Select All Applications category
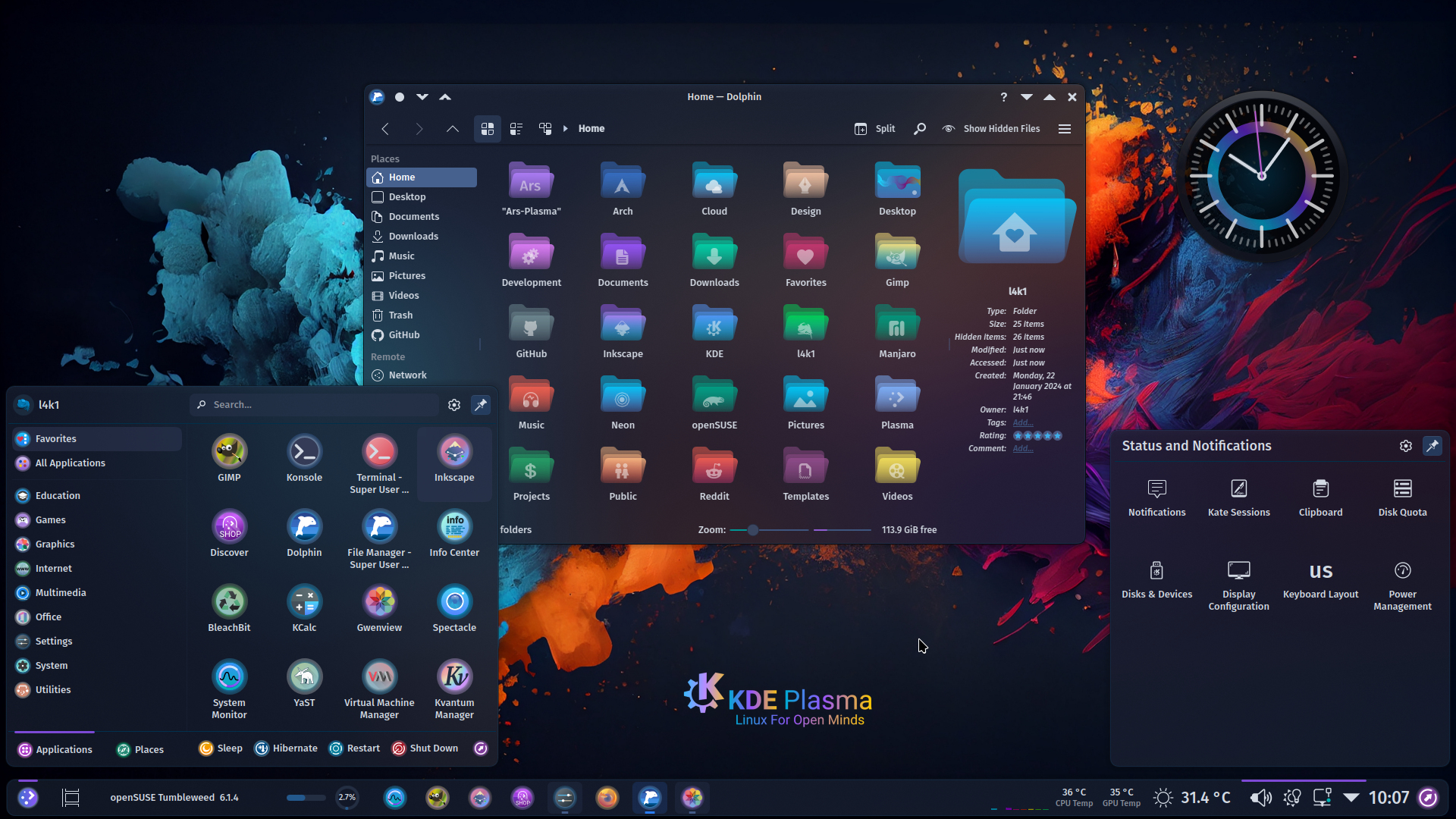Screen dimensions: 1456x819 tap(97, 463)
